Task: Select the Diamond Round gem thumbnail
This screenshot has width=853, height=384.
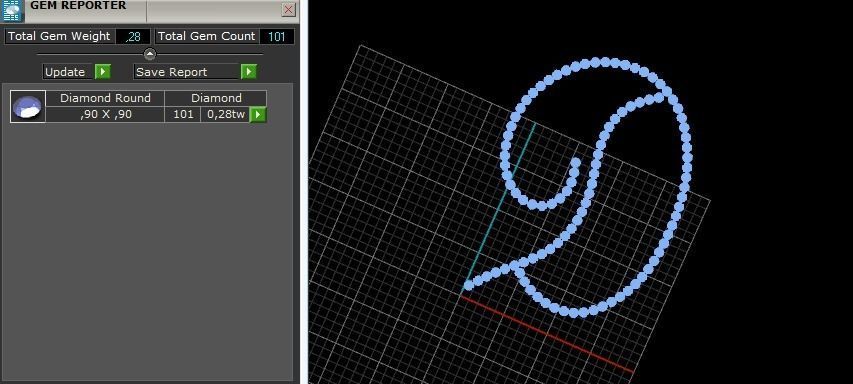Action: [x=28, y=107]
